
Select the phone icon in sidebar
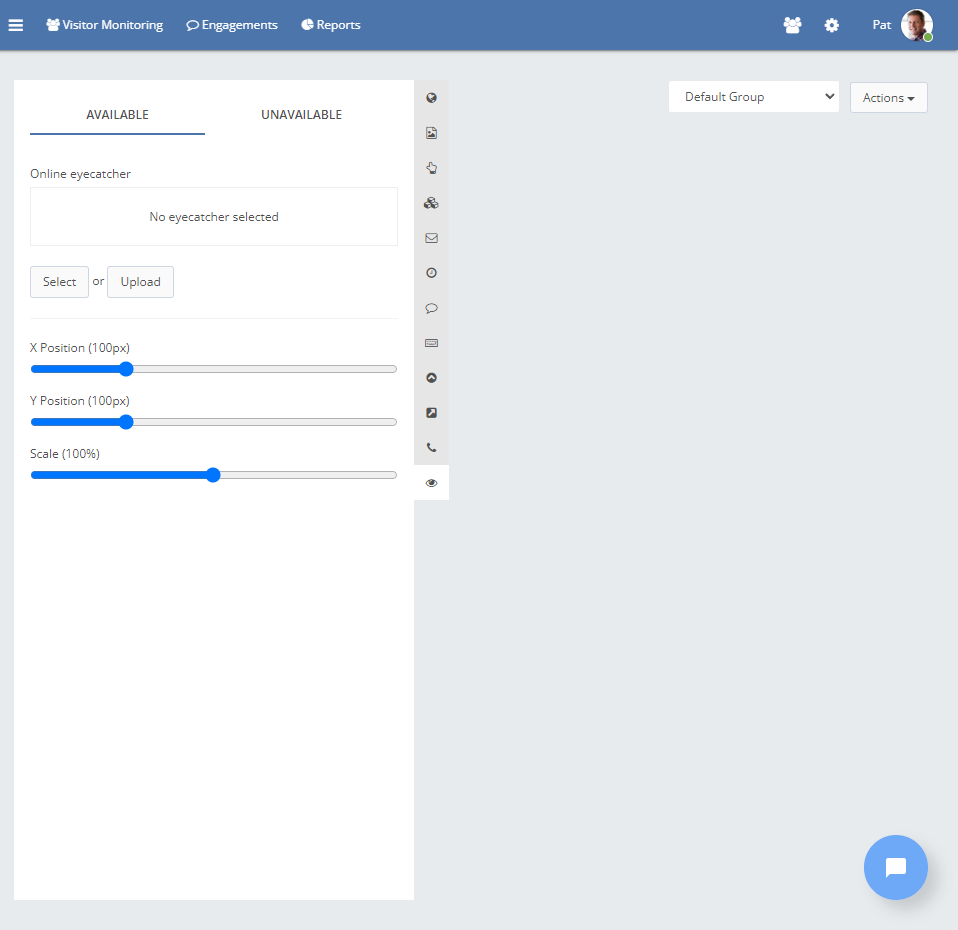pos(431,448)
